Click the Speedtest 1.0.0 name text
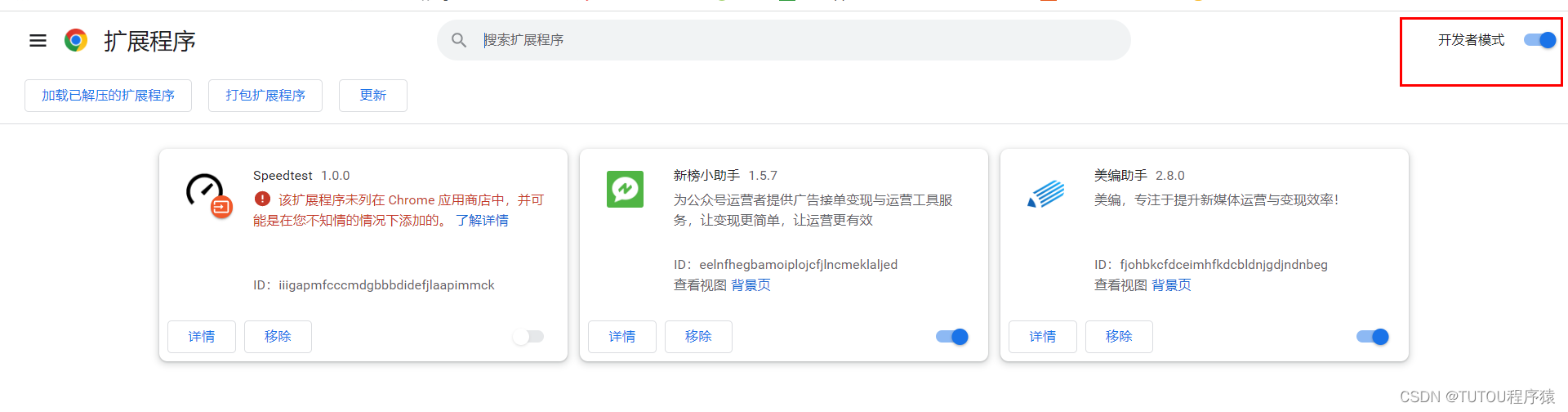The width and height of the screenshot is (1568, 412). coord(301,176)
